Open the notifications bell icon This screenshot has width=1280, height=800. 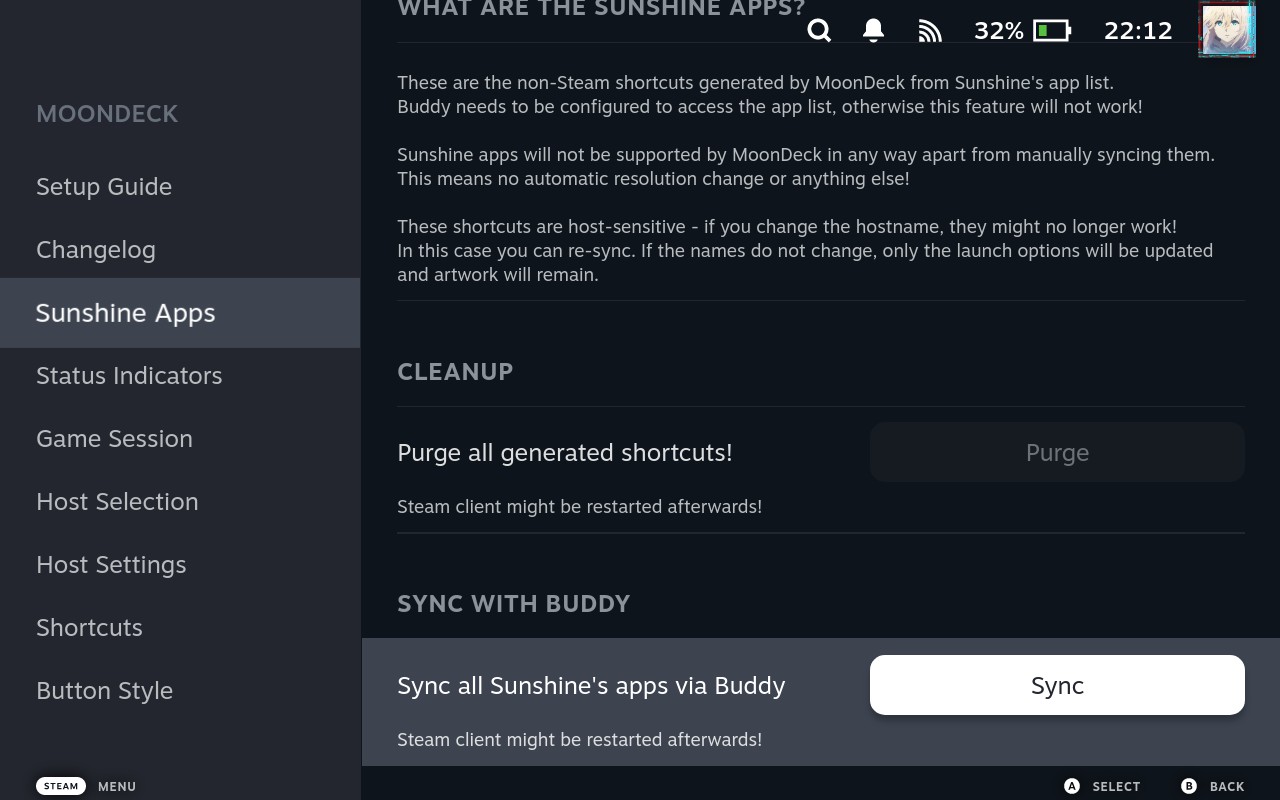coord(873,31)
